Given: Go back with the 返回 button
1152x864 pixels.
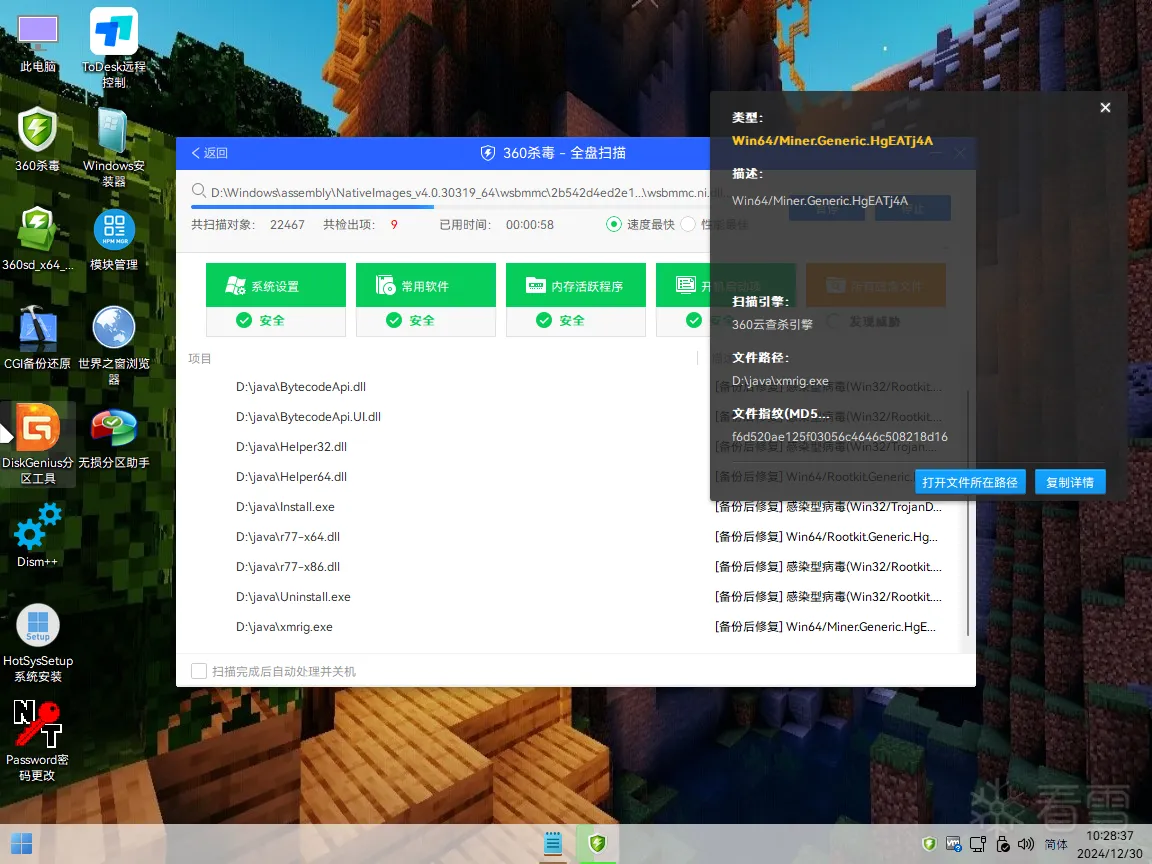Looking at the screenshot, I should tap(210, 153).
